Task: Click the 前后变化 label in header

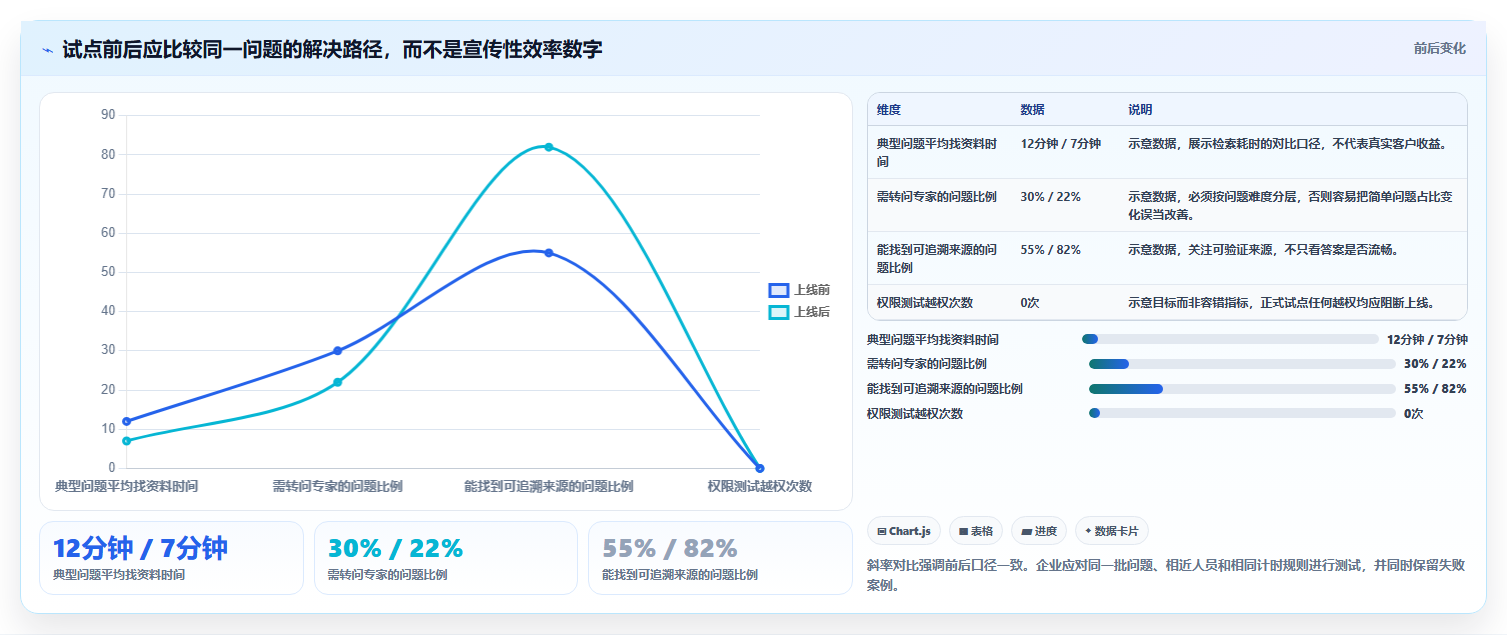Action: (1440, 48)
